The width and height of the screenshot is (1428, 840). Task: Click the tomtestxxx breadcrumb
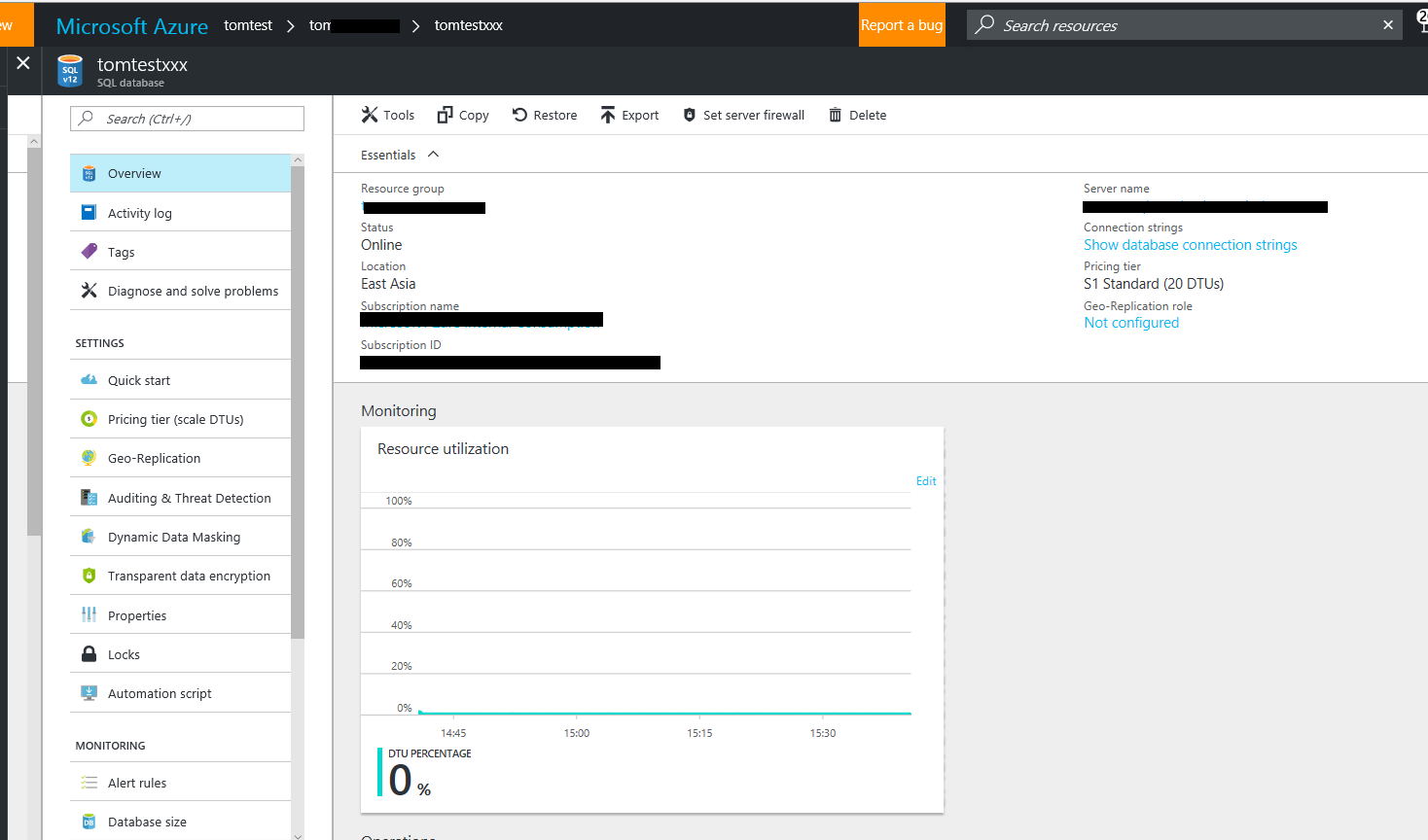pyautogui.click(x=469, y=25)
